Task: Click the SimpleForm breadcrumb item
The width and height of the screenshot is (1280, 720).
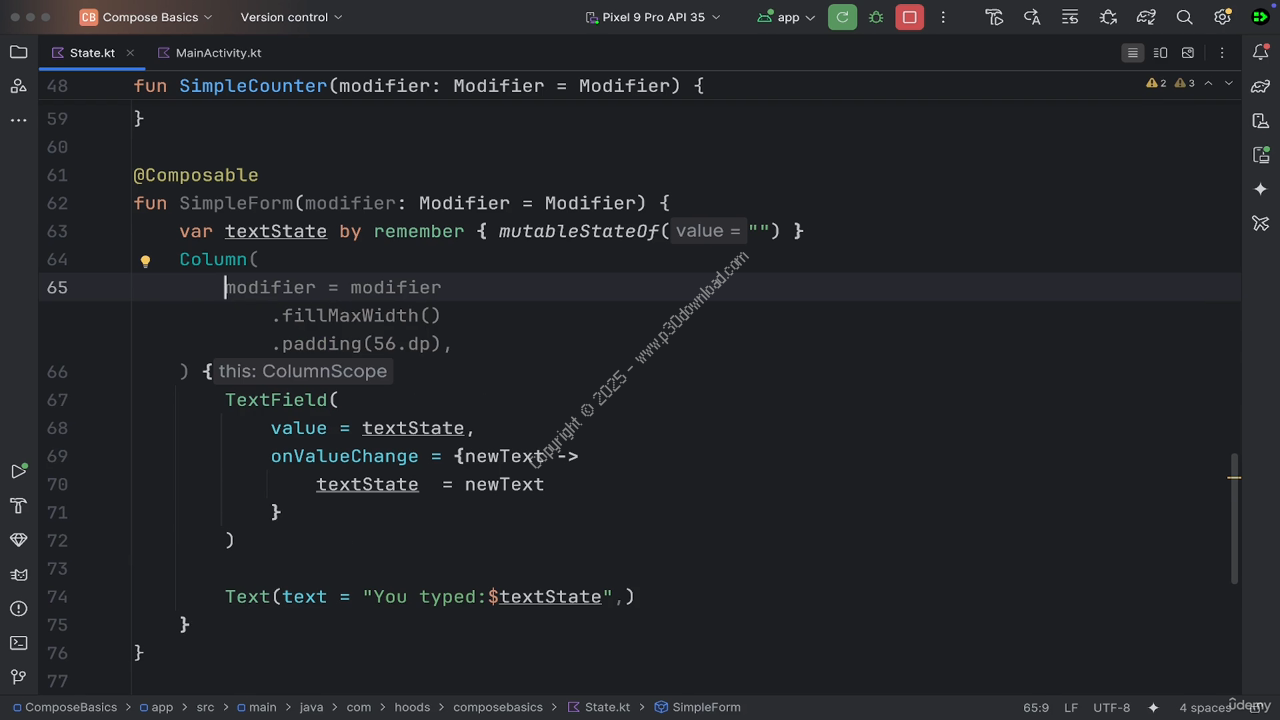Action: point(706,707)
